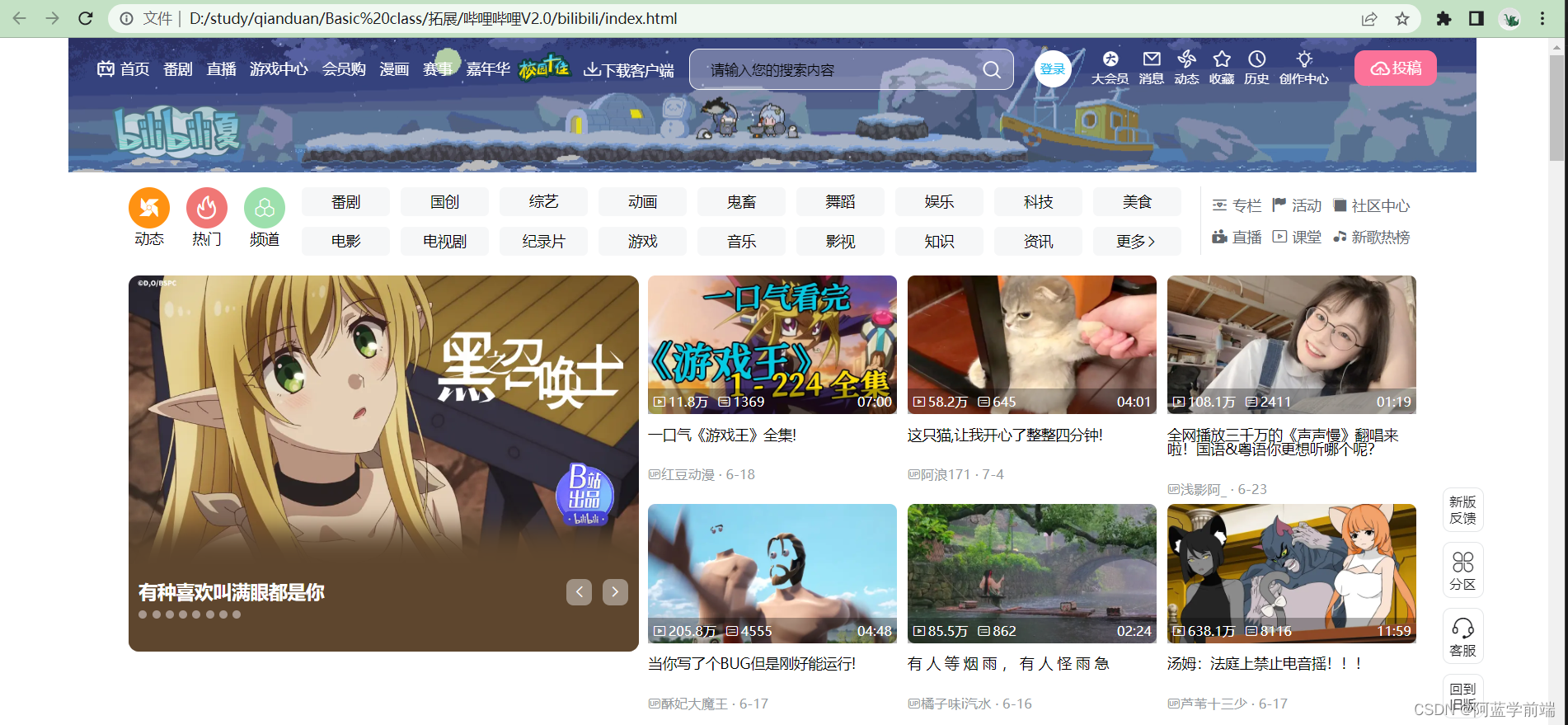Open the browser profile avatar
The image size is (1568, 725).
click(x=1510, y=18)
